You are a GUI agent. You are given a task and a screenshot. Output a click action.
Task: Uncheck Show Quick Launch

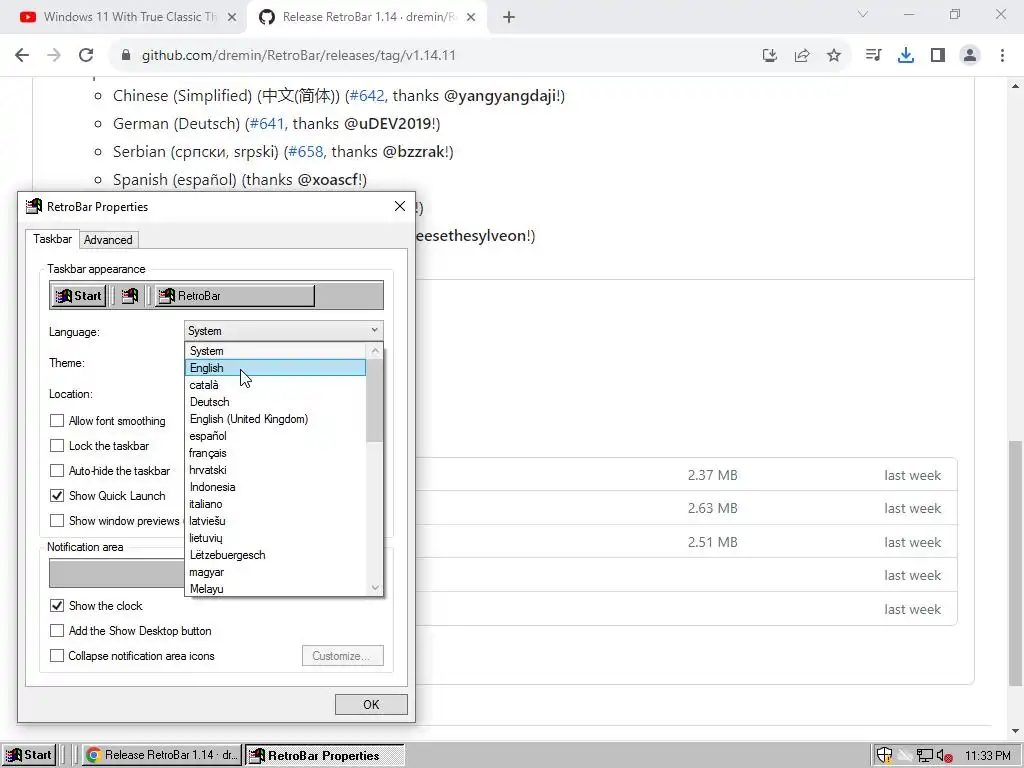(x=57, y=495)
